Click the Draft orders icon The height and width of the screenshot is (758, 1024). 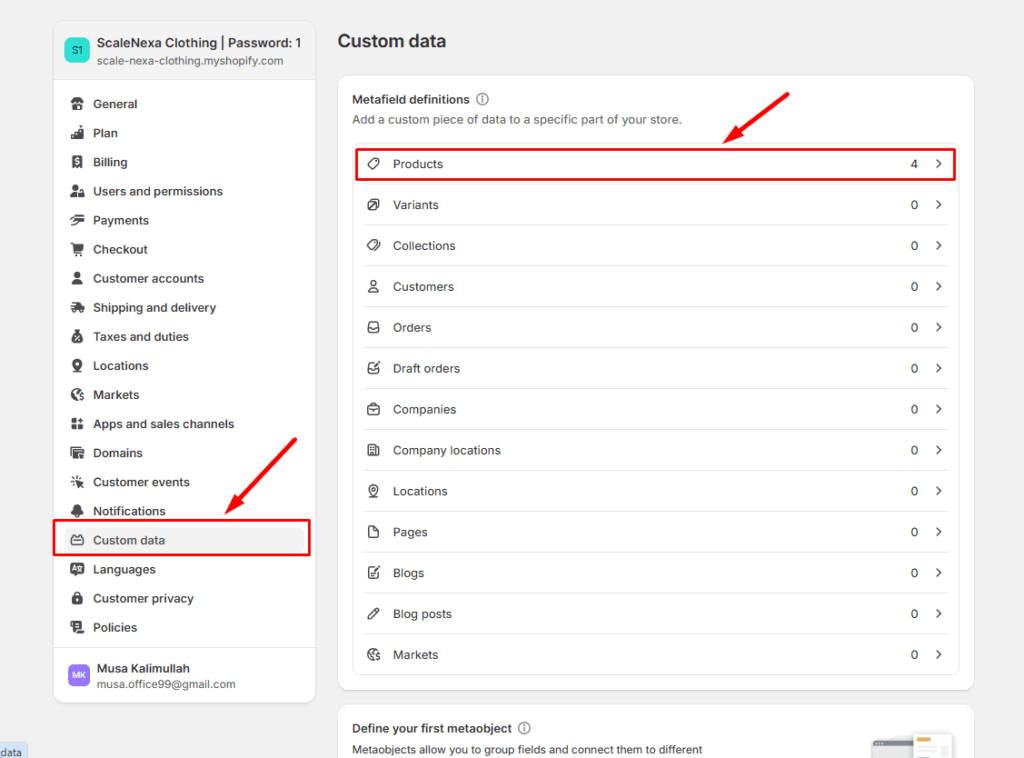tap(374, 368)
